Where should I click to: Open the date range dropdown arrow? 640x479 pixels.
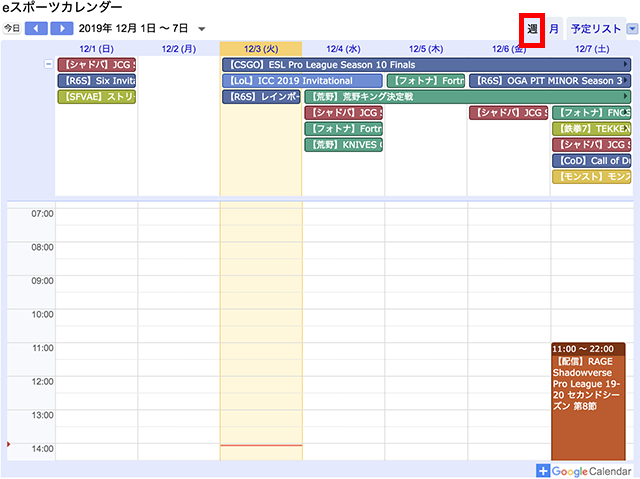click(201, 29)
